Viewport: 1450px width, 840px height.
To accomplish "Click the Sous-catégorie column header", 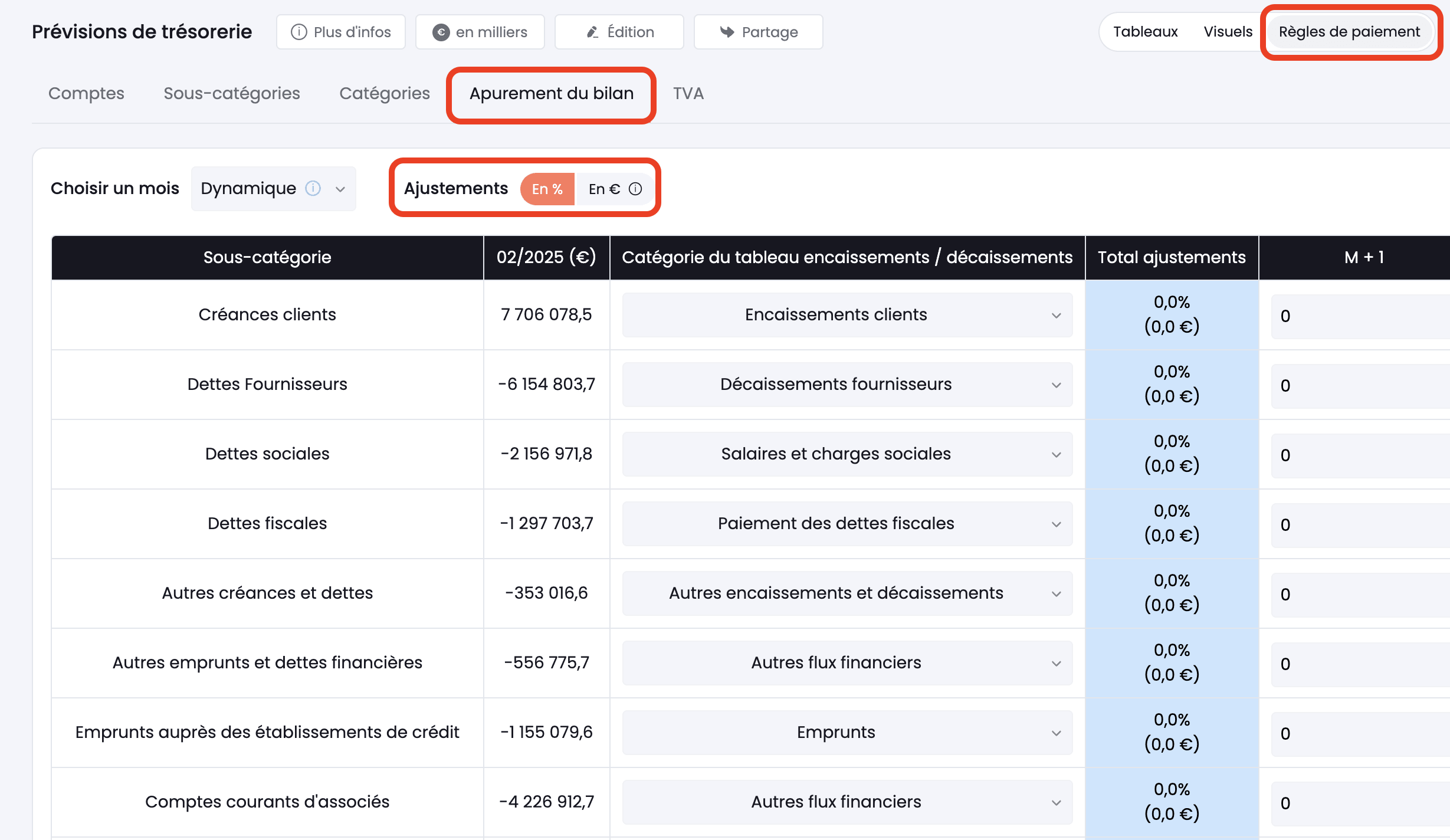I will pos(267,257).
